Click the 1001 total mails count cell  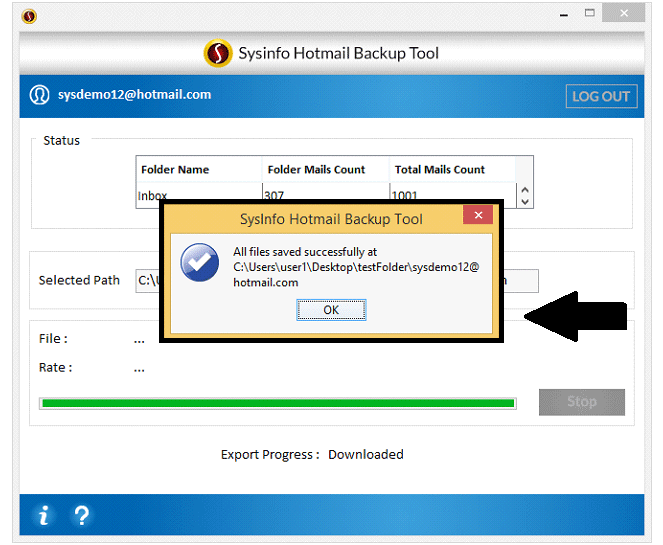tap(452, 195)
